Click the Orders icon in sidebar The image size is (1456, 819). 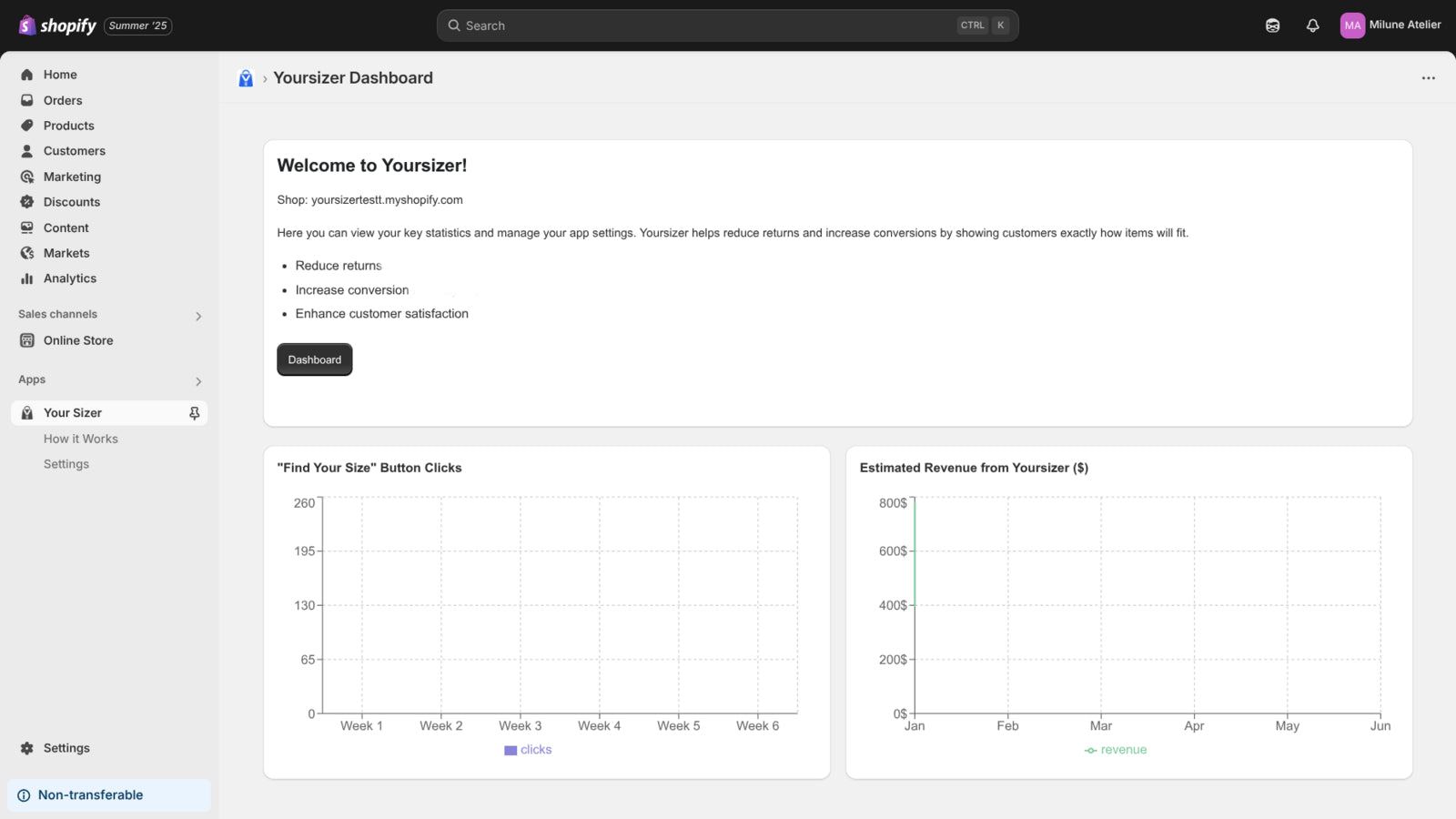point(27,100)
